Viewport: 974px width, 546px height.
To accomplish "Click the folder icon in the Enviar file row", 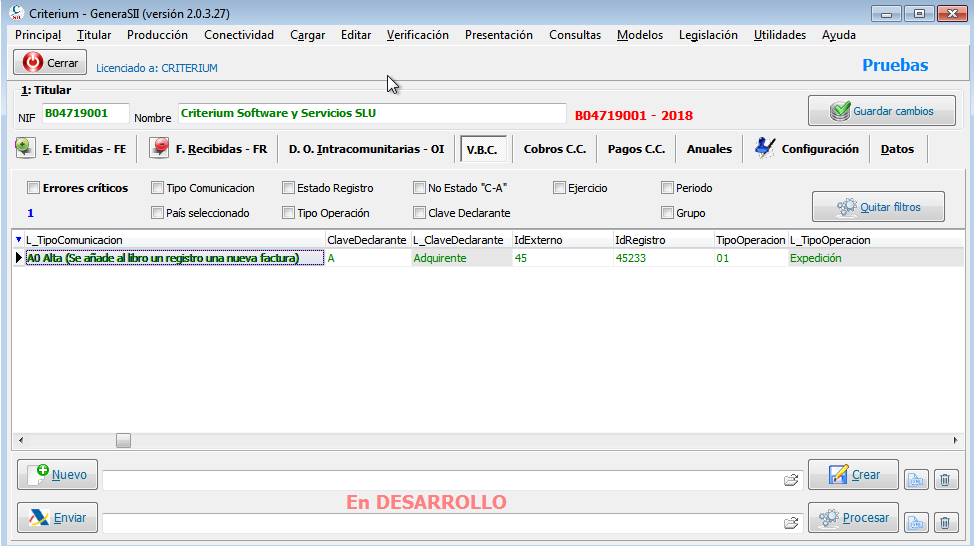I will pos(791,523).
